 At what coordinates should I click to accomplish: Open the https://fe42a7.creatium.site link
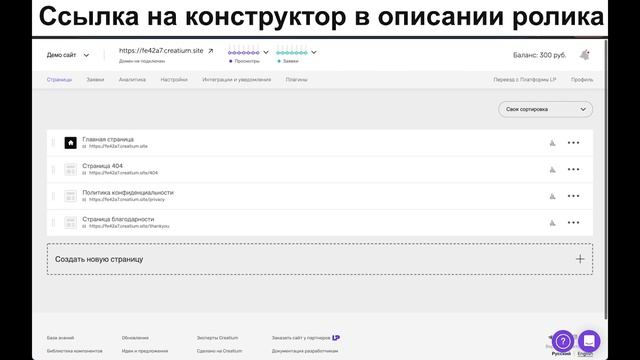pyautogui.click(x=161, y=51)
